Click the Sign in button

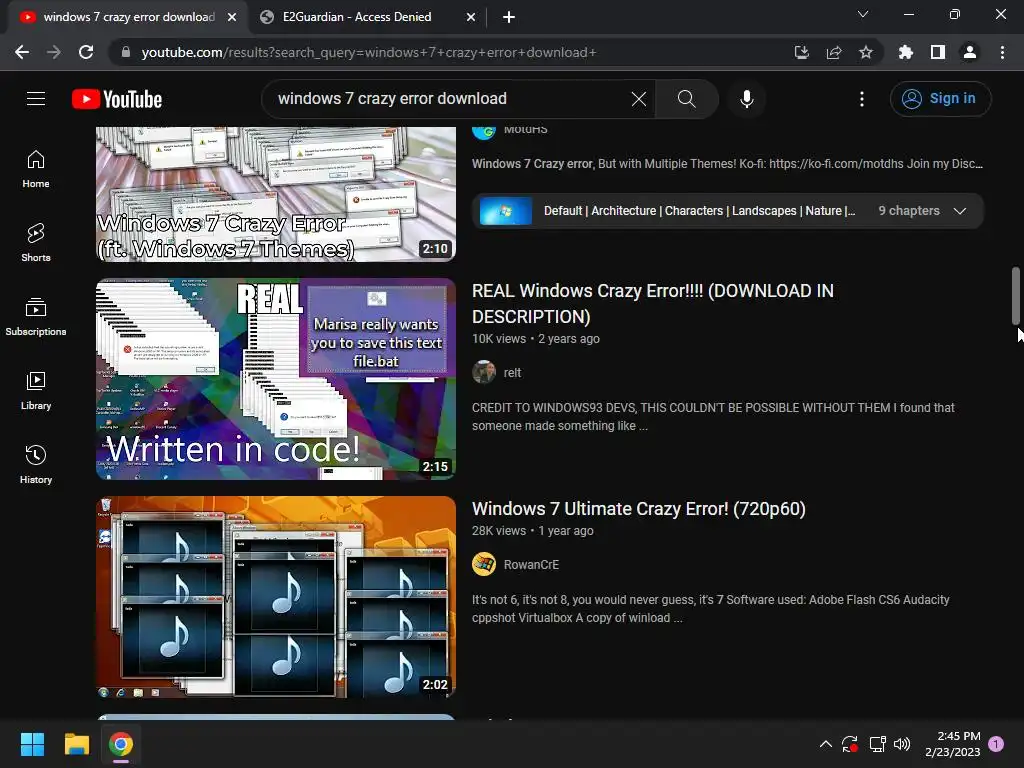tap(940, 99)
